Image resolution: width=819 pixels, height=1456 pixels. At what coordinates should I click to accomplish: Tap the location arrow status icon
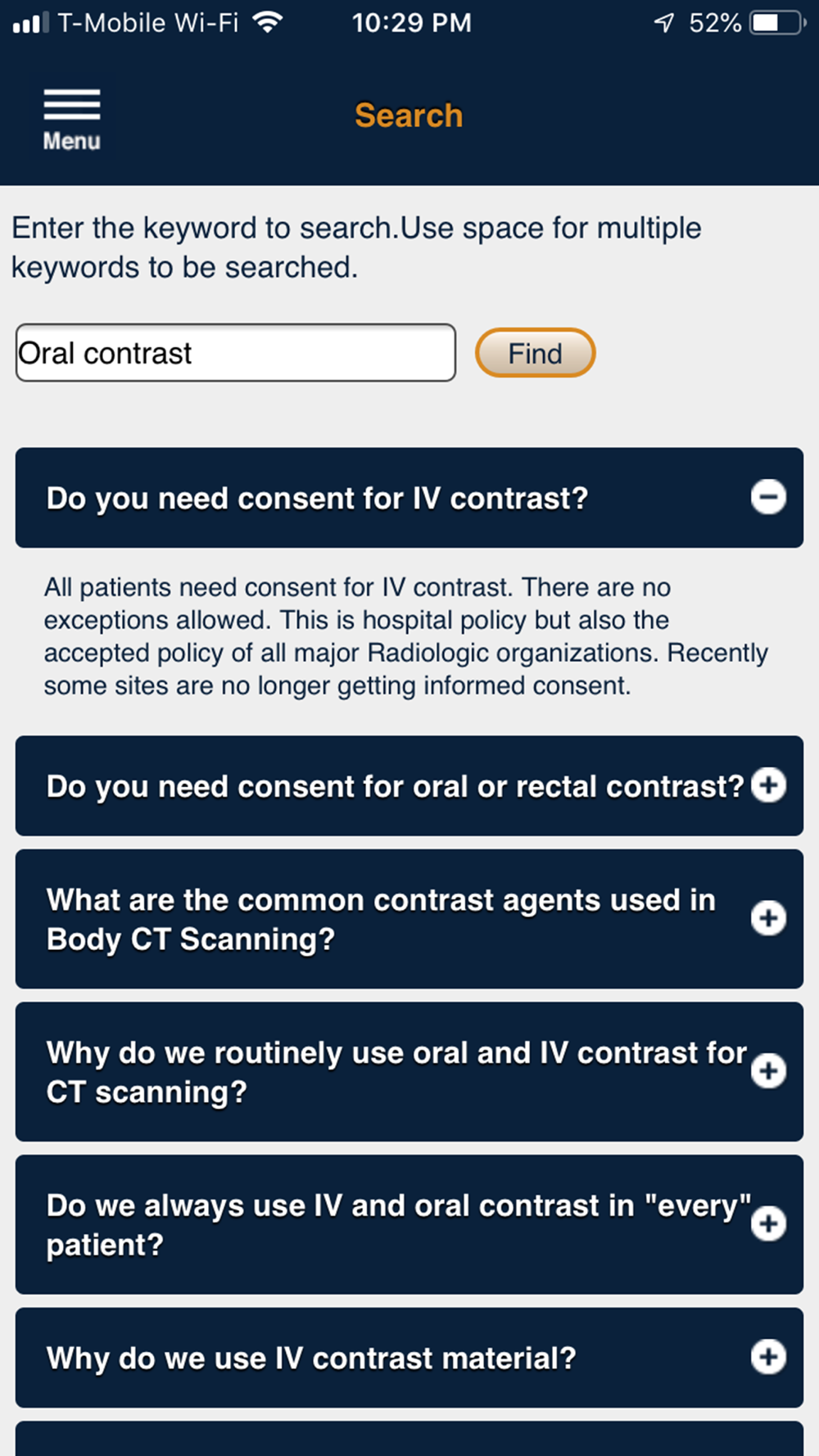coord(663,23)
